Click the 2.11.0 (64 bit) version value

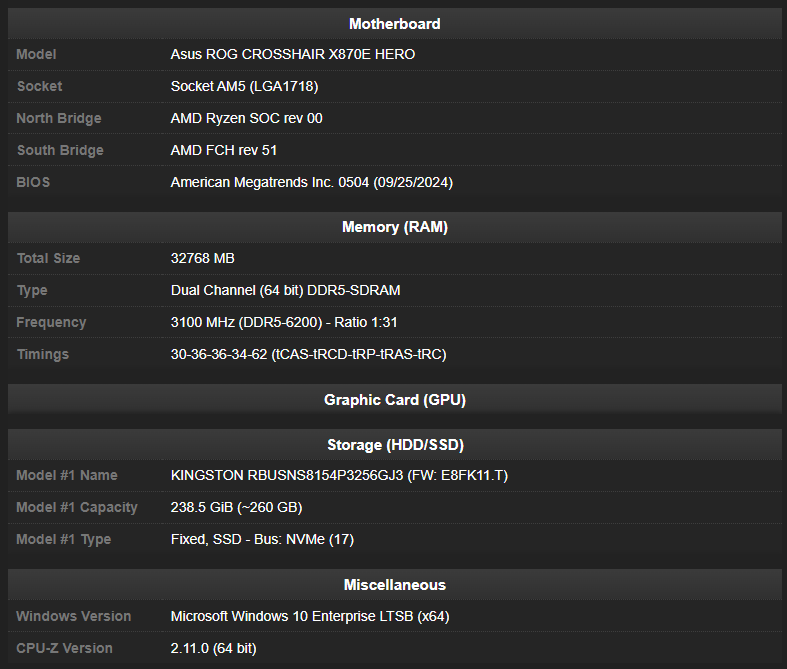click(x=213, y=648)
